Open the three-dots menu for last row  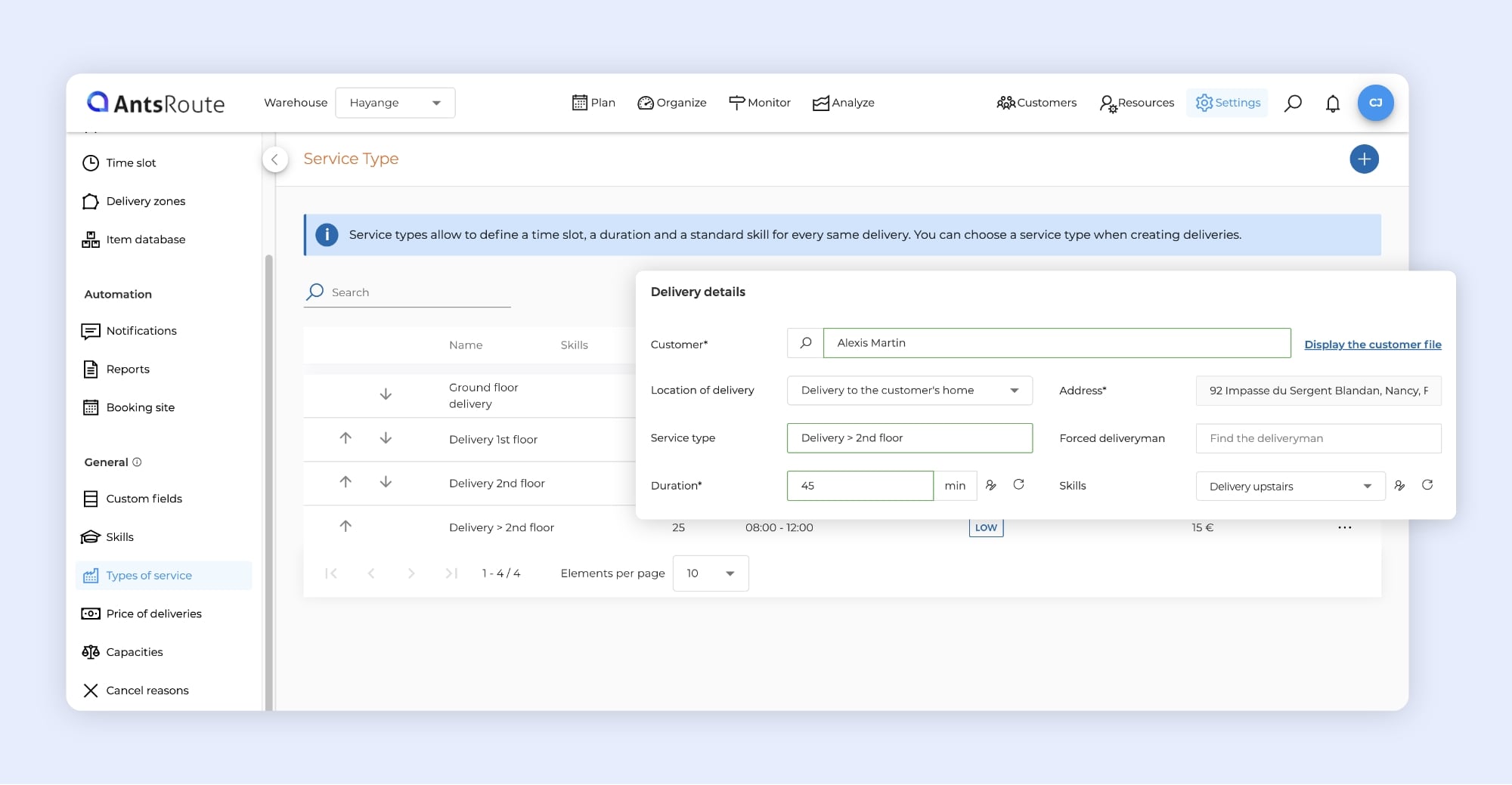coord(1344,527)
